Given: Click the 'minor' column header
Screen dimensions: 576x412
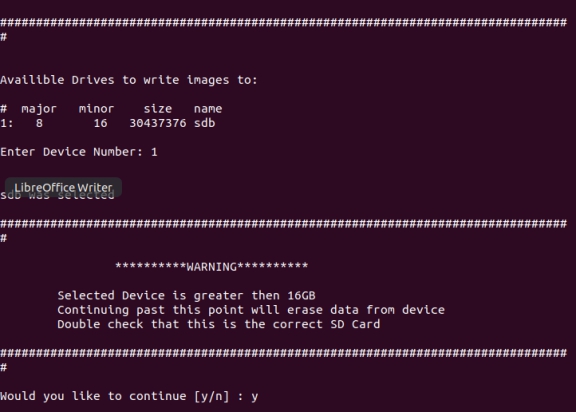Looking at the screenshot, I should pyautogui.click(x=96, y=109).
